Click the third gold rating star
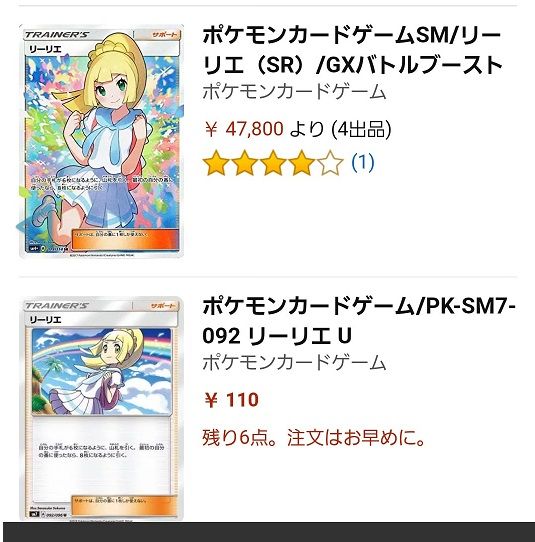The width and height of the screenshot is (535, 542). (x=273, y=162)
